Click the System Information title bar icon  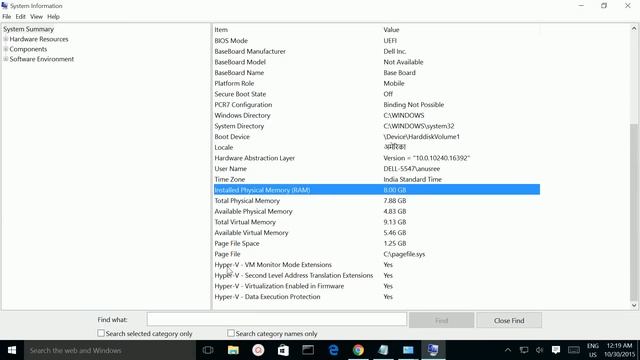(x=4, y=6)
